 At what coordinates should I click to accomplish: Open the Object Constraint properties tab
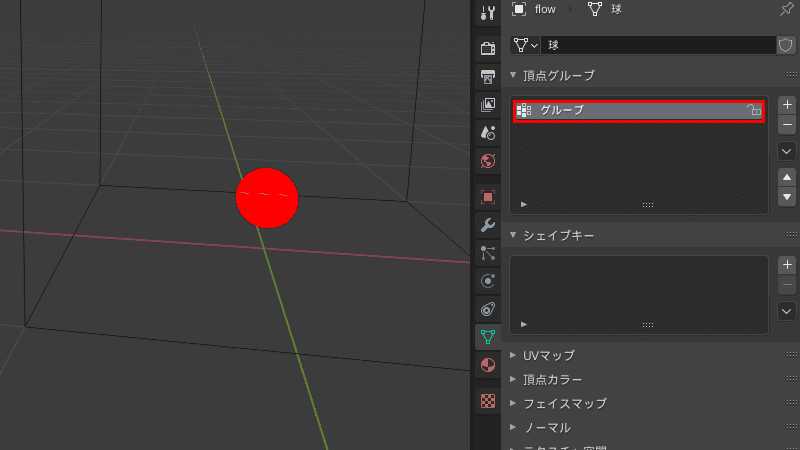point(488,309)
